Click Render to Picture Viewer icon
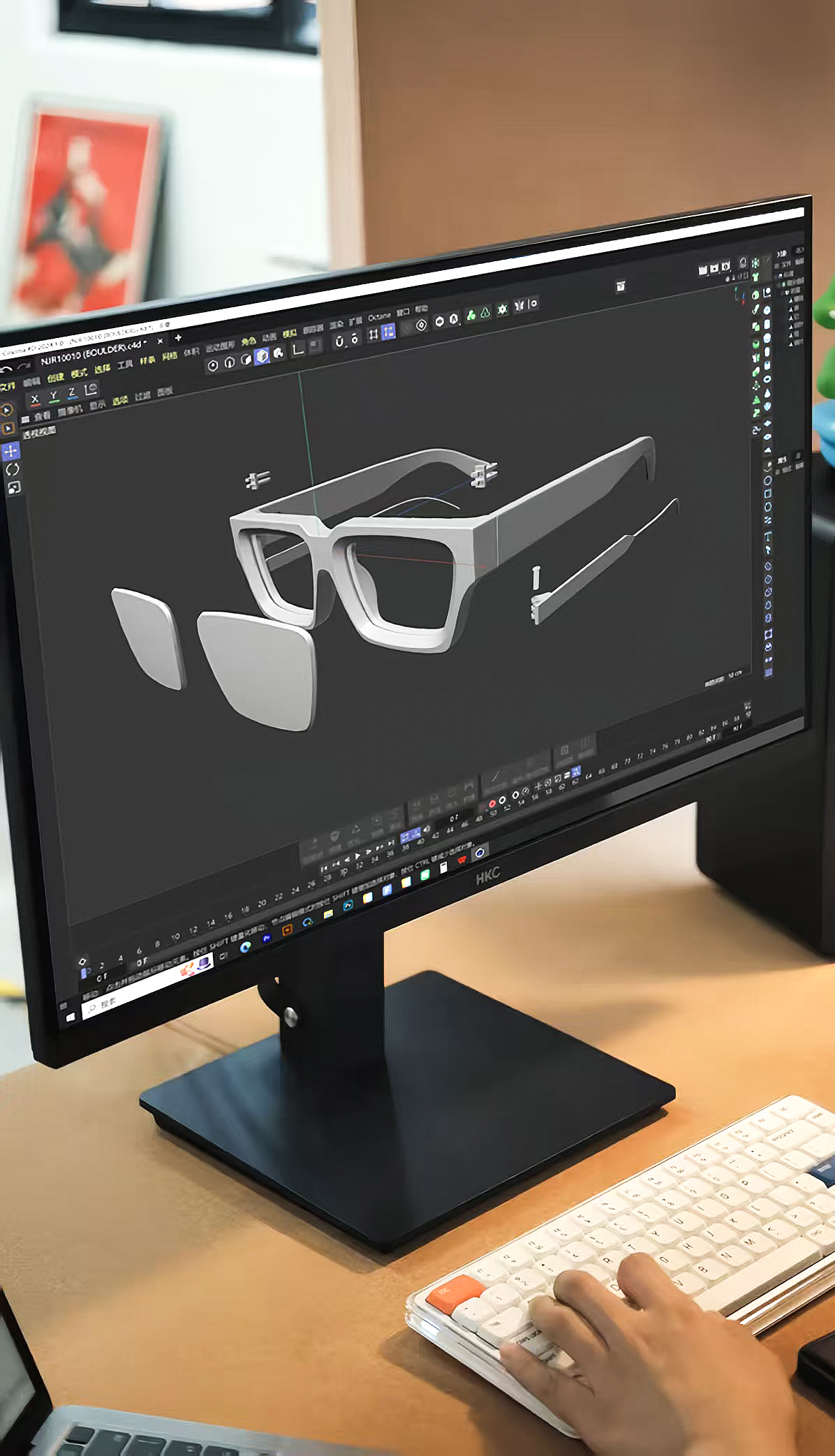Screen dimensions: 835x1456 714,268
